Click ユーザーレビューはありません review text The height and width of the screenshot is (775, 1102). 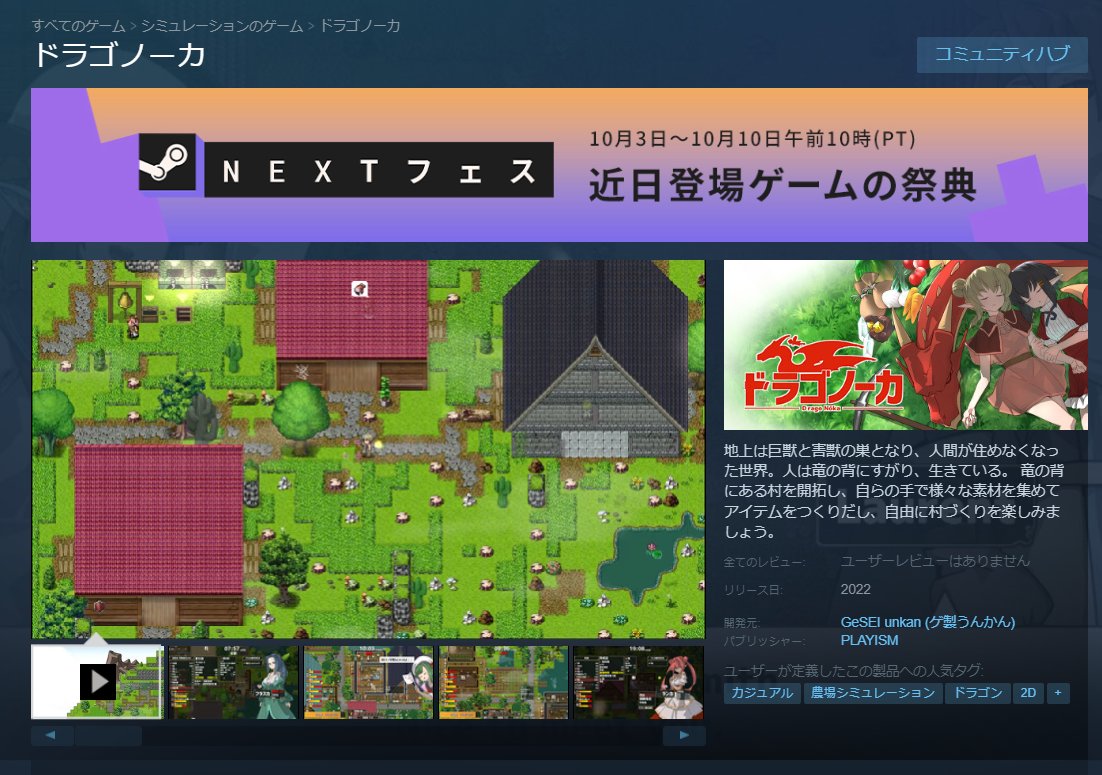click(935, 561)
